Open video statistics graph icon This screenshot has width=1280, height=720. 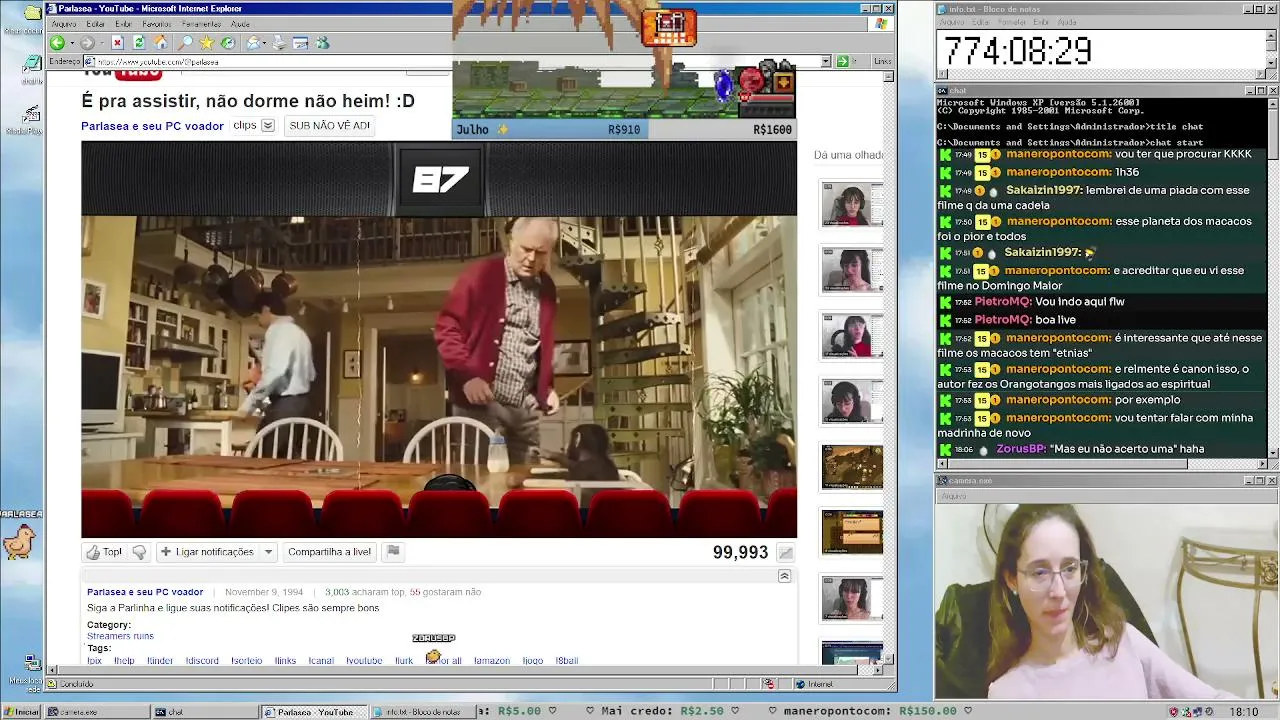pos(786,553)
